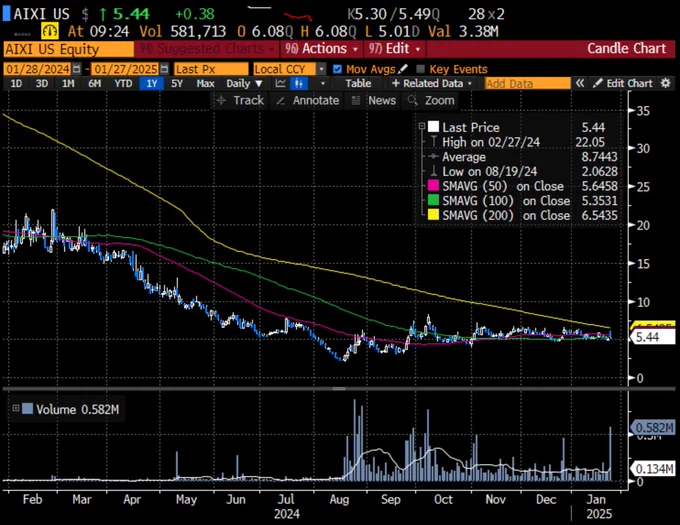Open the Suggested Charts dropdown

[x=207, y=49]
